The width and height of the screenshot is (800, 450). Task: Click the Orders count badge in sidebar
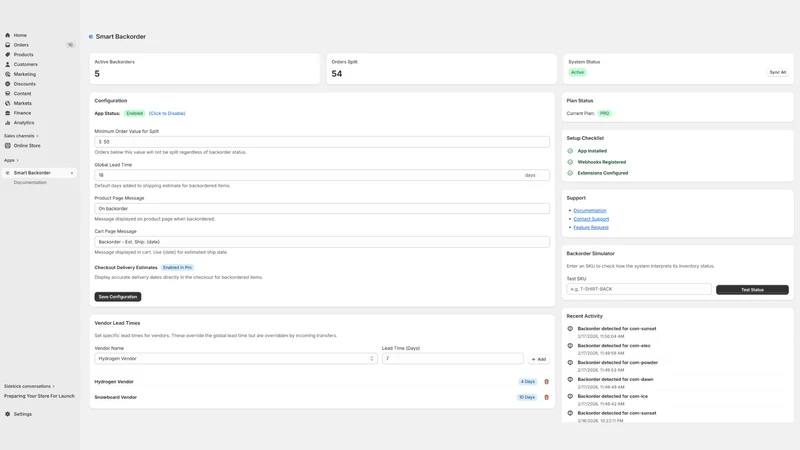[70, 45]
